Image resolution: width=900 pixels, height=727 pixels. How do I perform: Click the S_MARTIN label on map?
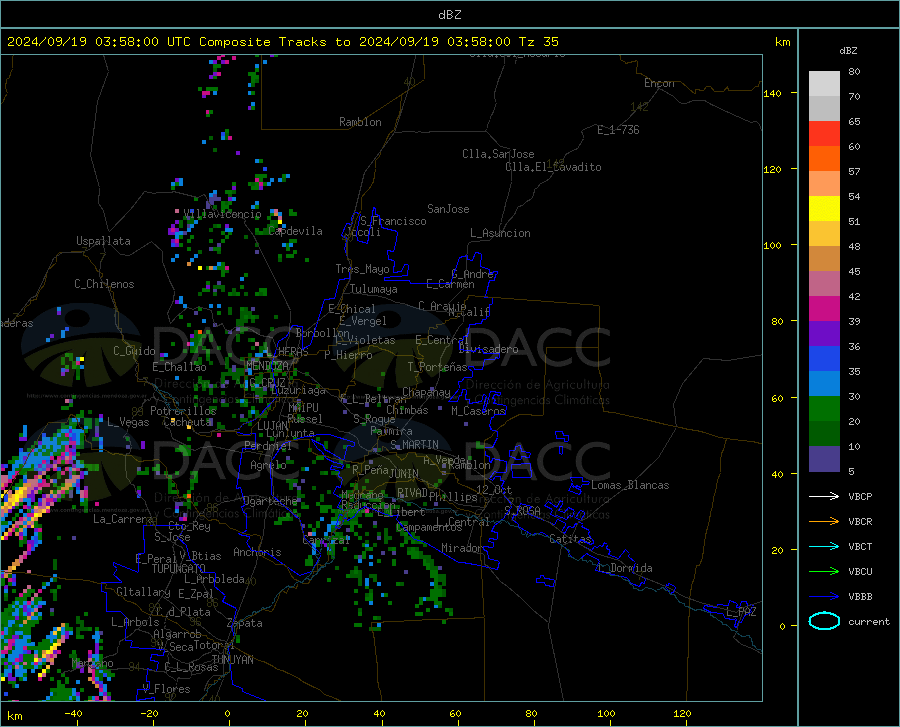click(x=414, y=445)
